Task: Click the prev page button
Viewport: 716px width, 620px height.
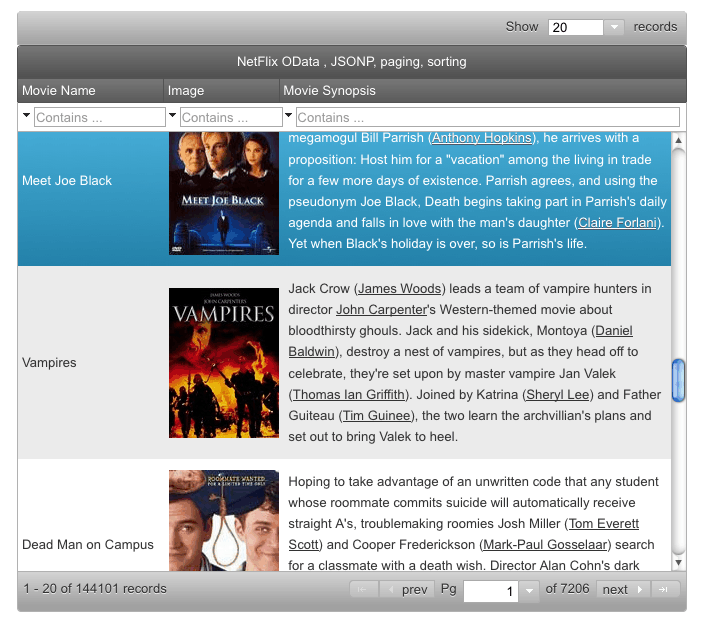Action: (x=407, y=589)
